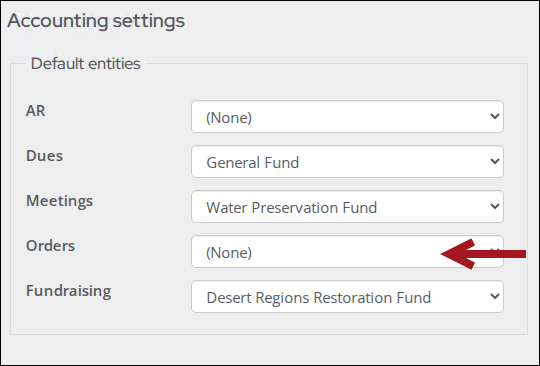This screenshot has width=540, height=366.
Task: Click the chevron arrow on the Meetings dropdown
Action: (495, 206)
